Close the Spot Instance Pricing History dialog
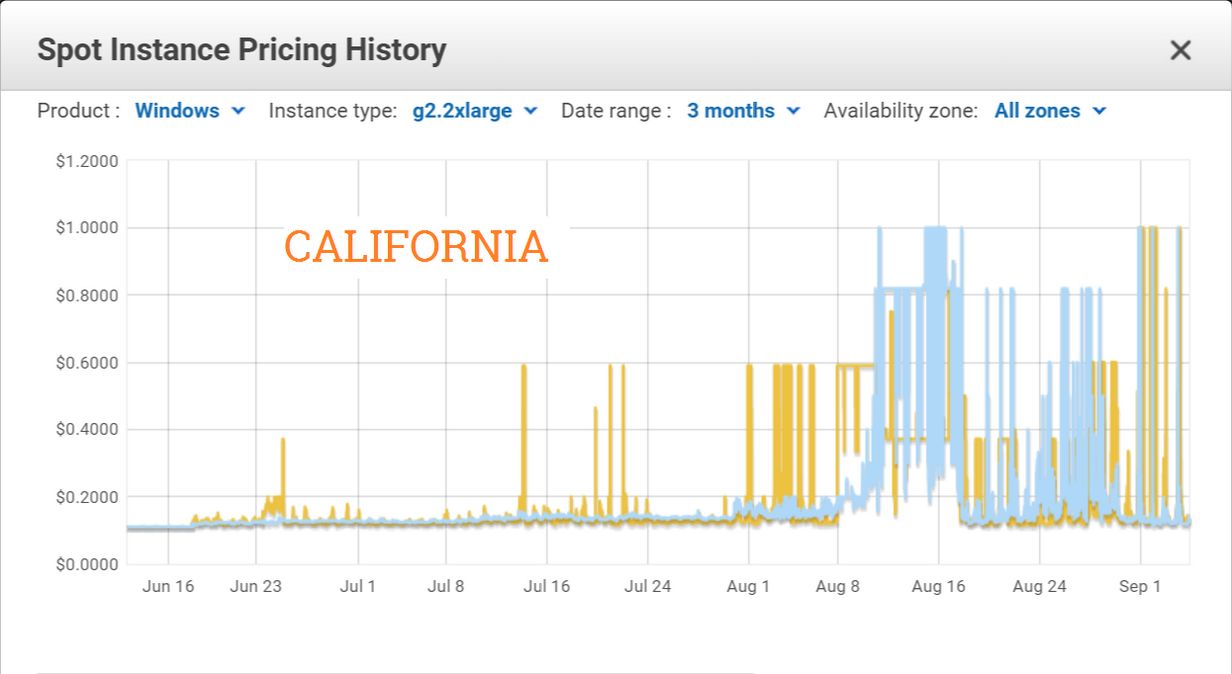 tap(1180, 50)
